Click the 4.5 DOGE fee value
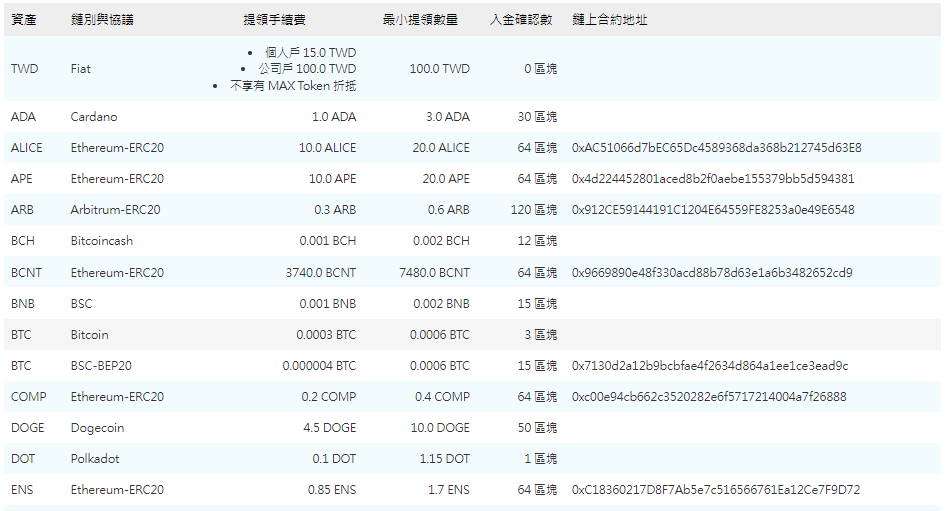This screenshot has width=947, height=511. point(330,428)
